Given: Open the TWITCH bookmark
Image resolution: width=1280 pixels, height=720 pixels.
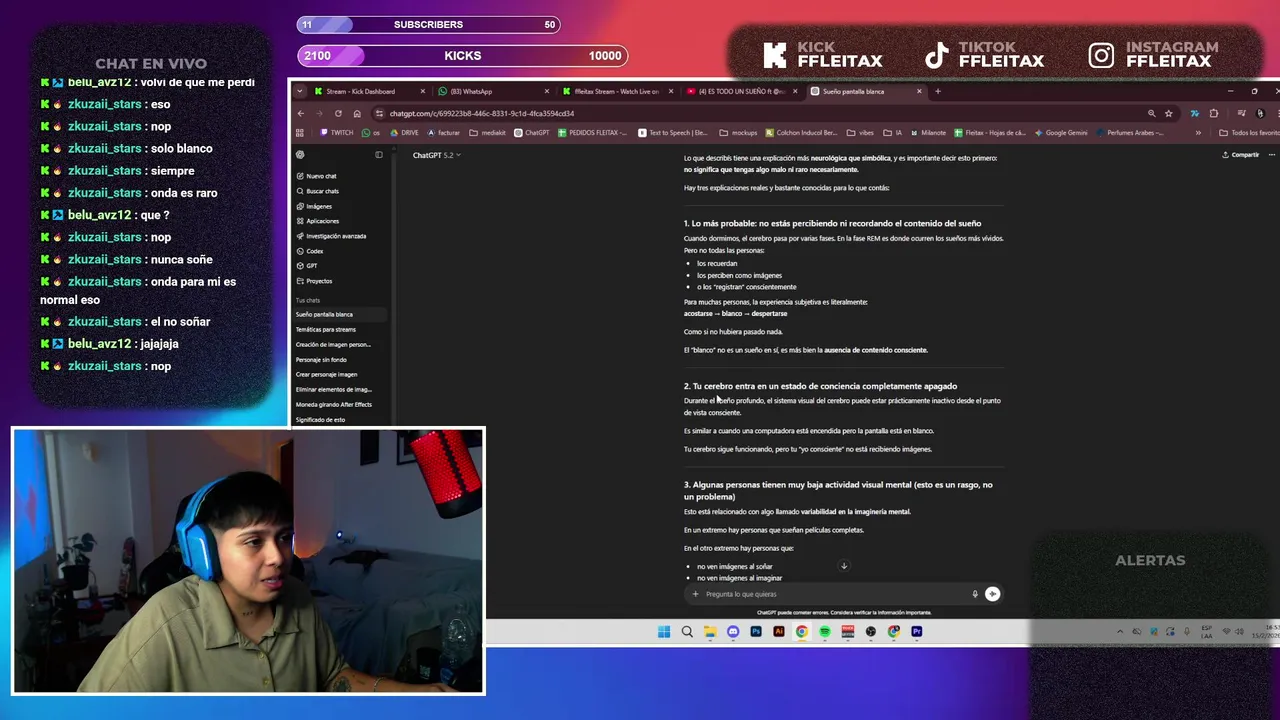Looking at the screenshot, I should (336, 132).
